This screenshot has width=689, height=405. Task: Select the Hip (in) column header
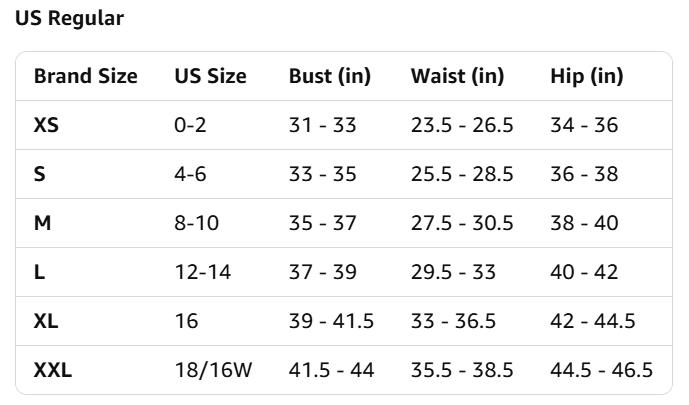point(586,76)
